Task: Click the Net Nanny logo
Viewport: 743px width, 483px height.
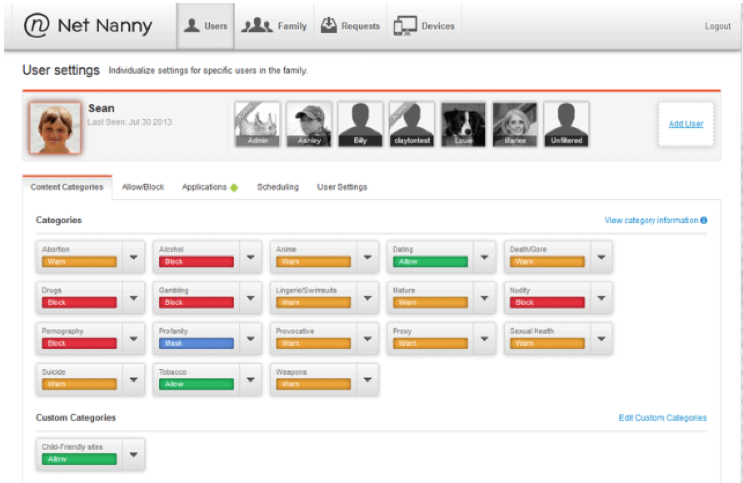Action: pos(88,25)
